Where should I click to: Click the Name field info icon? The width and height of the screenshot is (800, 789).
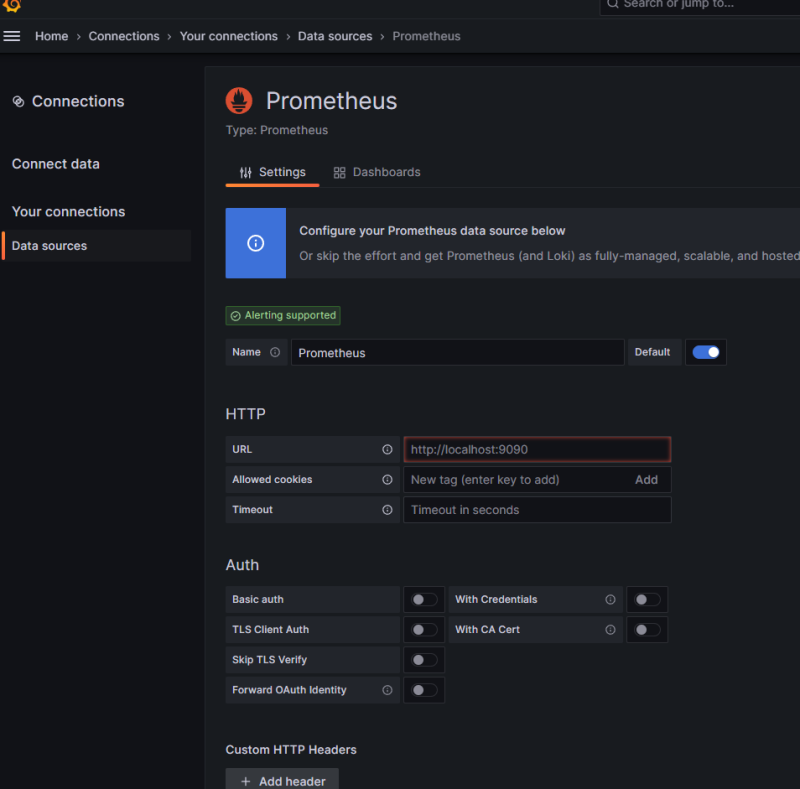[275, 352]
